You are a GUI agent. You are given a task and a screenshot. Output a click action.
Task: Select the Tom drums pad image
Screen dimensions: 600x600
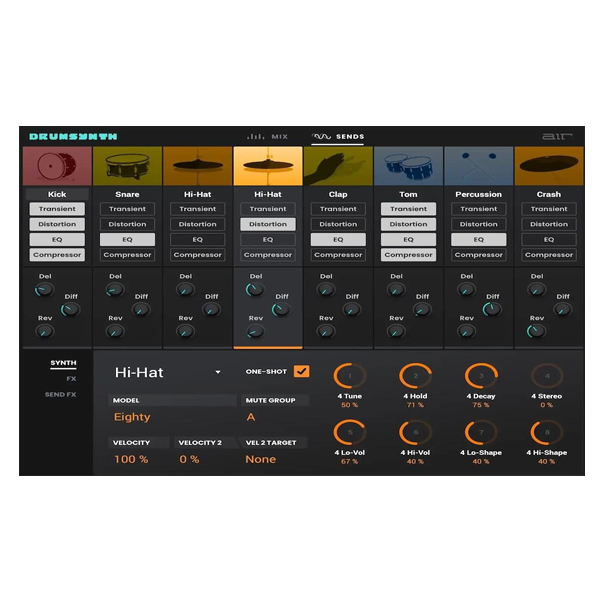coord(408,166)
